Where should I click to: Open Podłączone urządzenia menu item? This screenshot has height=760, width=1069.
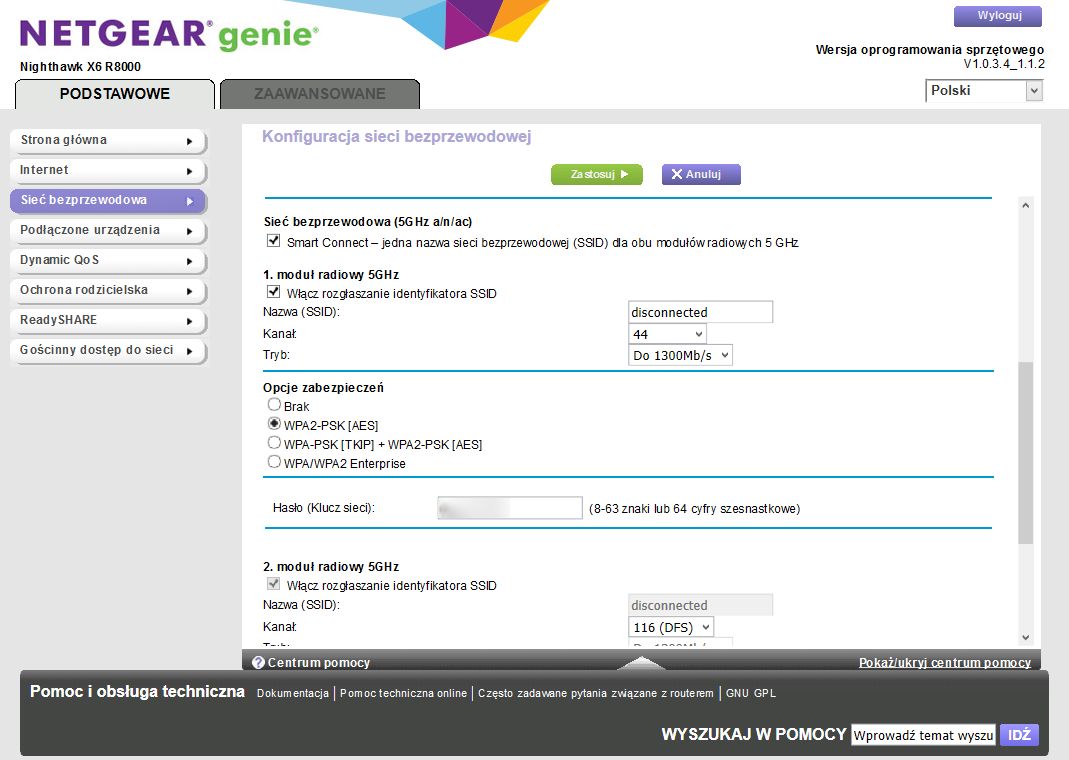108,230
